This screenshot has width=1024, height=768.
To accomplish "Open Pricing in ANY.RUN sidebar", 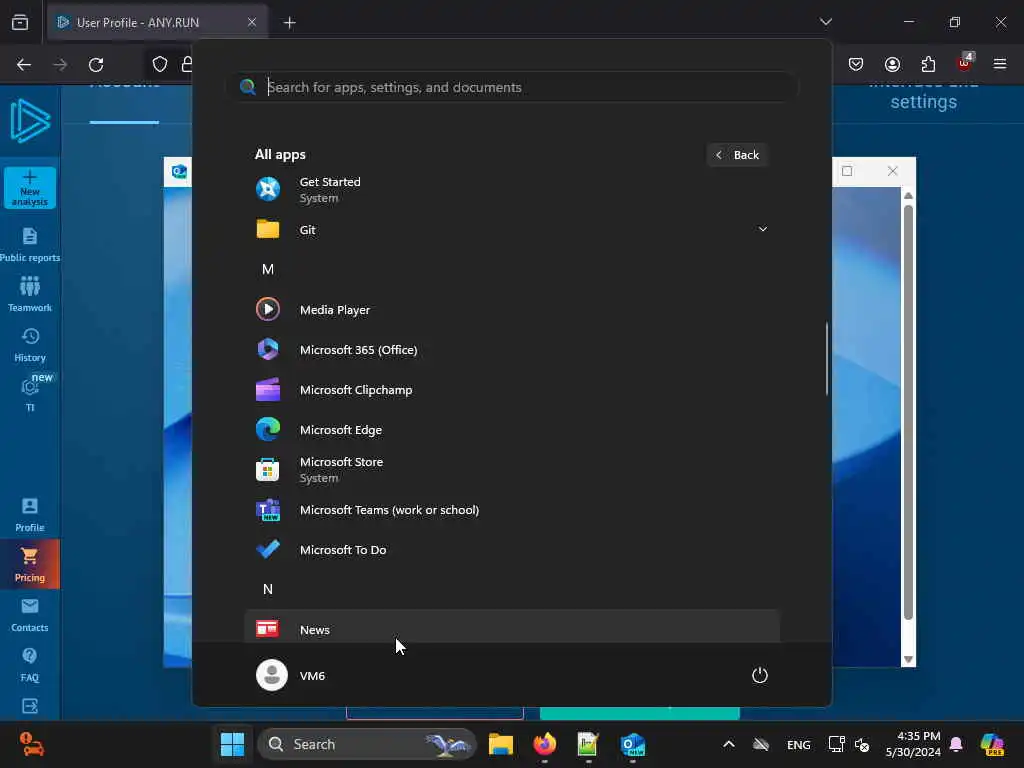I will coord(30,564).
